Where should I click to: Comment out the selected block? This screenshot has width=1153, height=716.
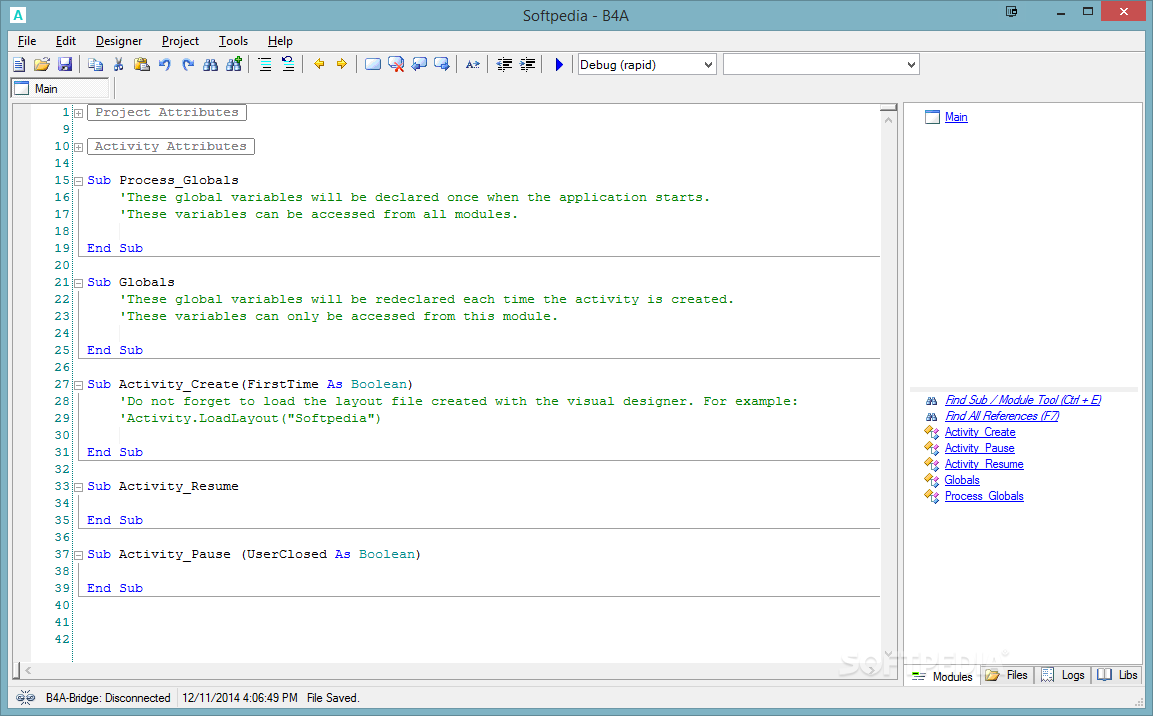[265, 65]
